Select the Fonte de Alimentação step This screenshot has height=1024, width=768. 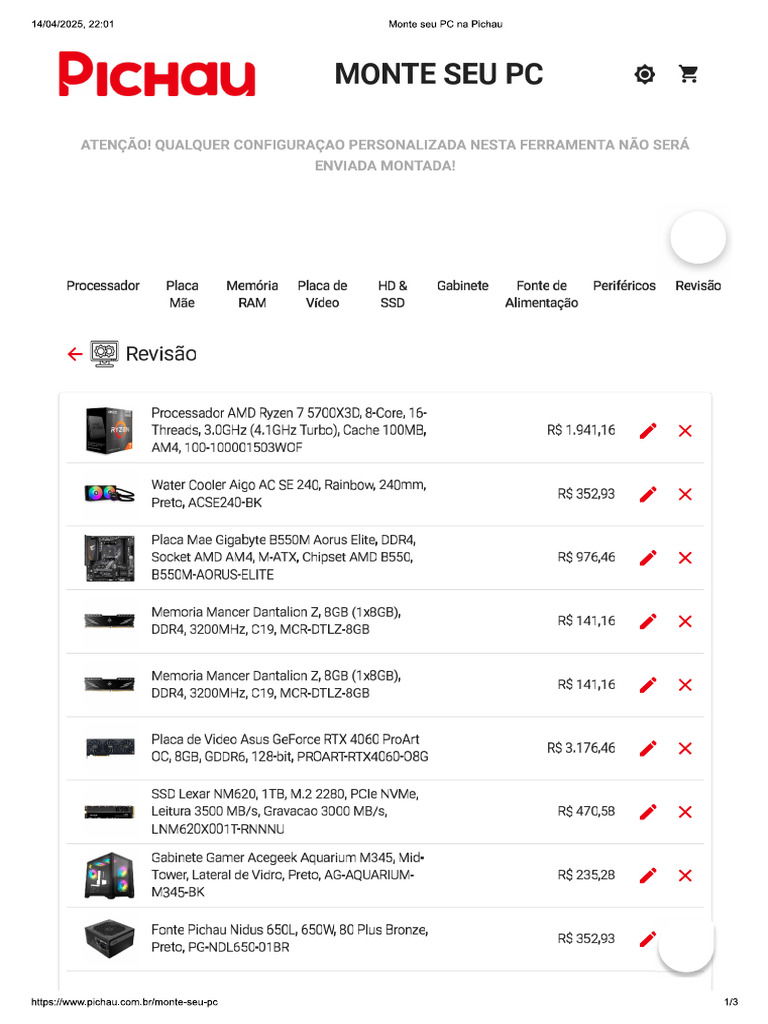[x=541, y=294]
